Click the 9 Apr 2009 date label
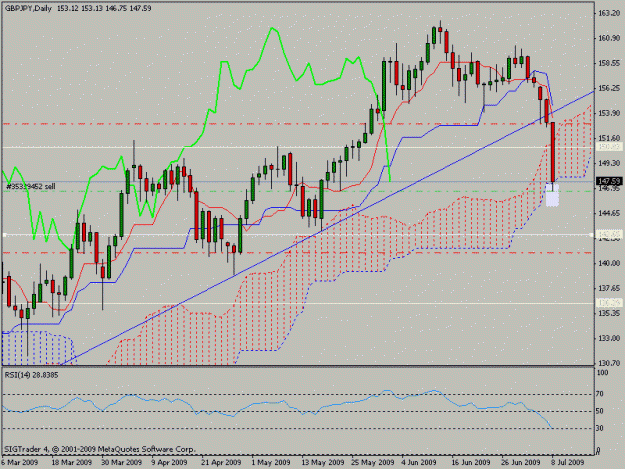Viewport: 625px width, 469px height. pyautogui.click(x=169, y=462)
